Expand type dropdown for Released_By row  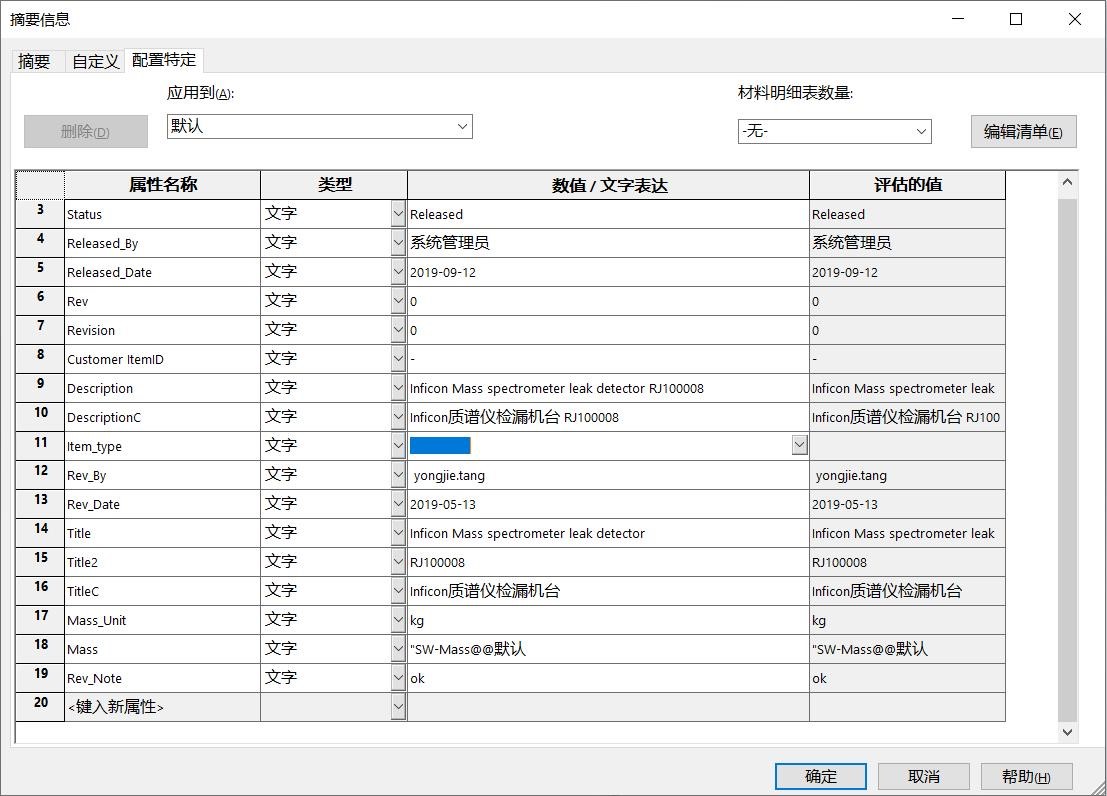click(398, 243)
